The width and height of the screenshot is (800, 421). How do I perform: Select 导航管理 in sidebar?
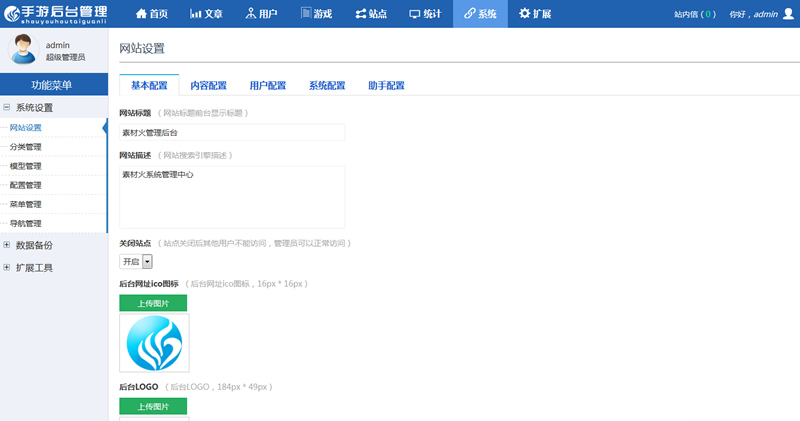tap(26, 224)
